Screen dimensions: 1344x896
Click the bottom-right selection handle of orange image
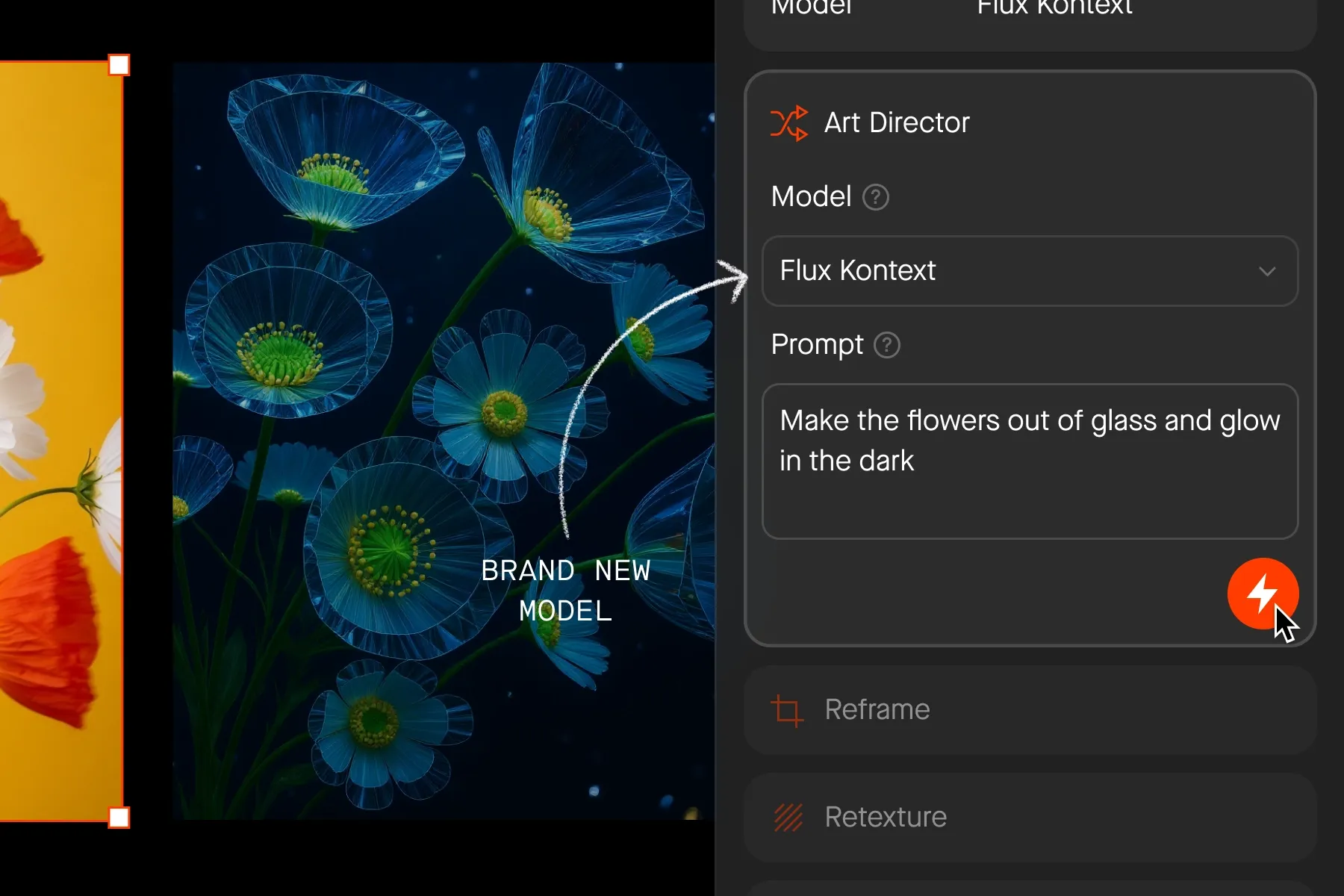pyautogui.click(x=119, y=818)
